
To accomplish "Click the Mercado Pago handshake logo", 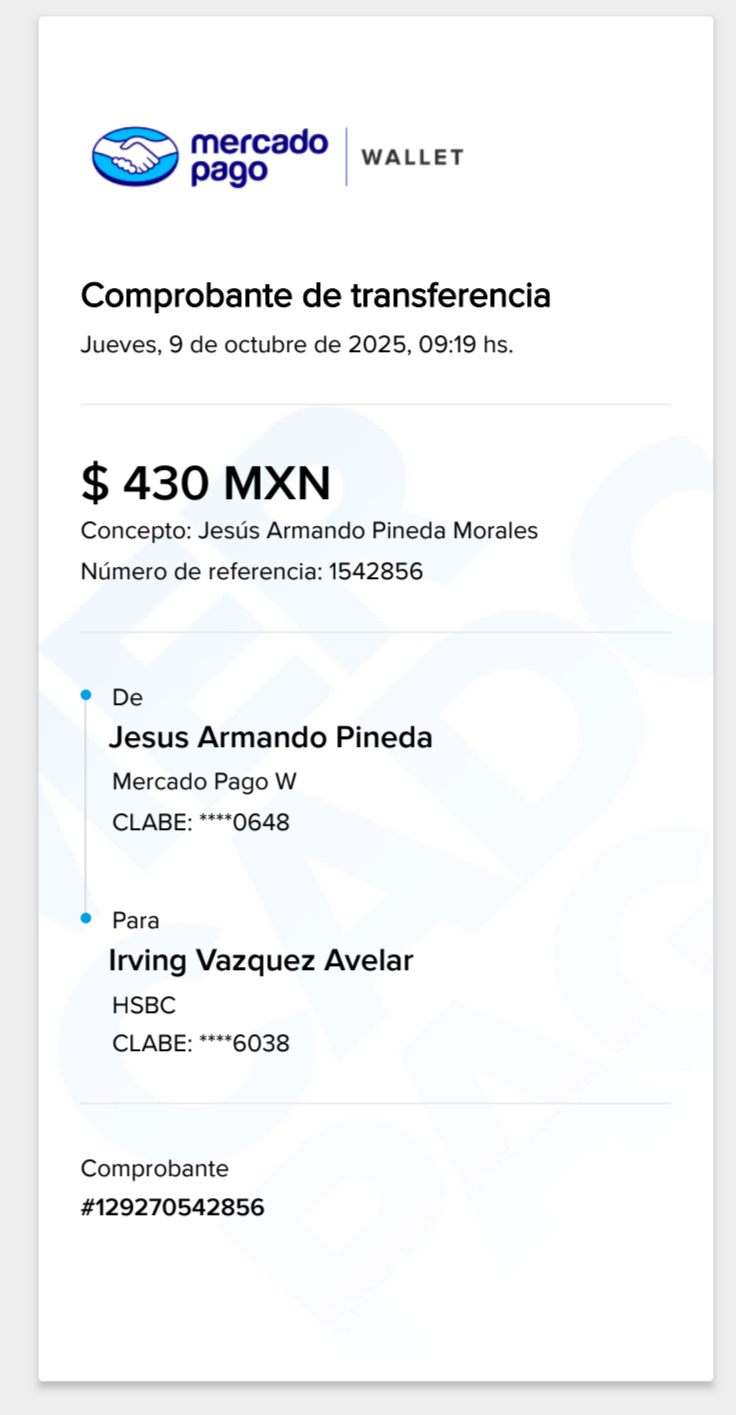I will 135,156.
